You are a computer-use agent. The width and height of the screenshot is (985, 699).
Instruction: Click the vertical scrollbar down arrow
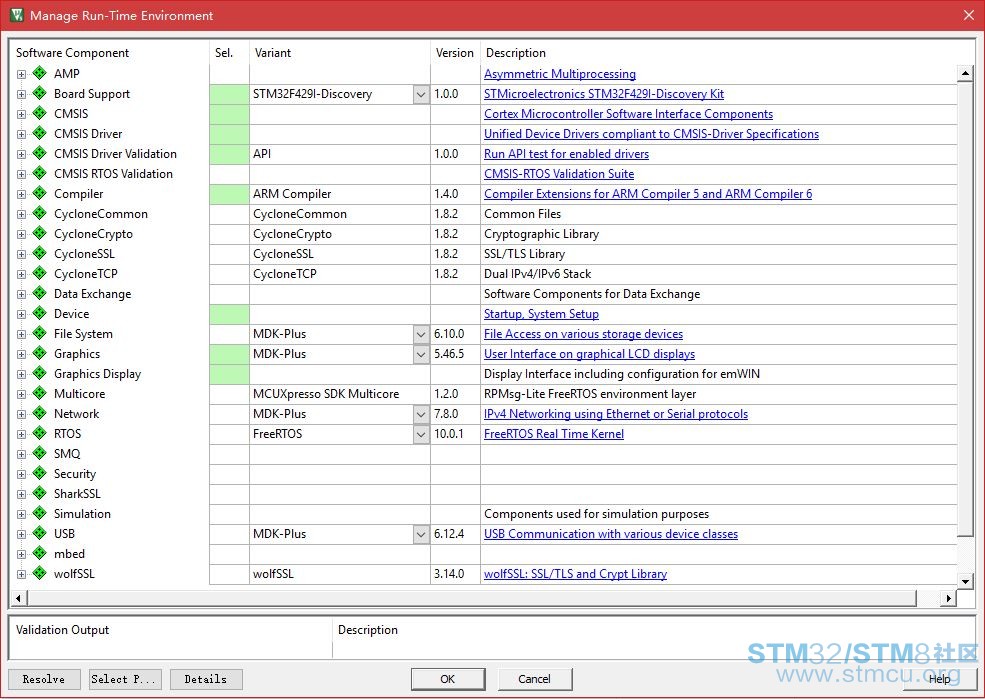tap(966, 581)
